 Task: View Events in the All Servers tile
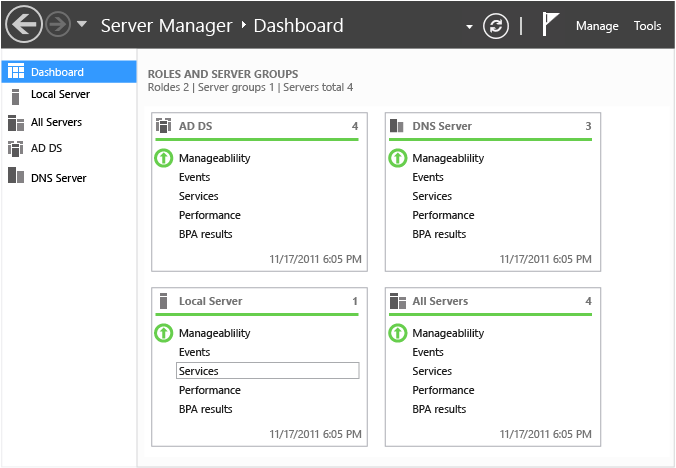pyautogui.click(x=428, y=352)
